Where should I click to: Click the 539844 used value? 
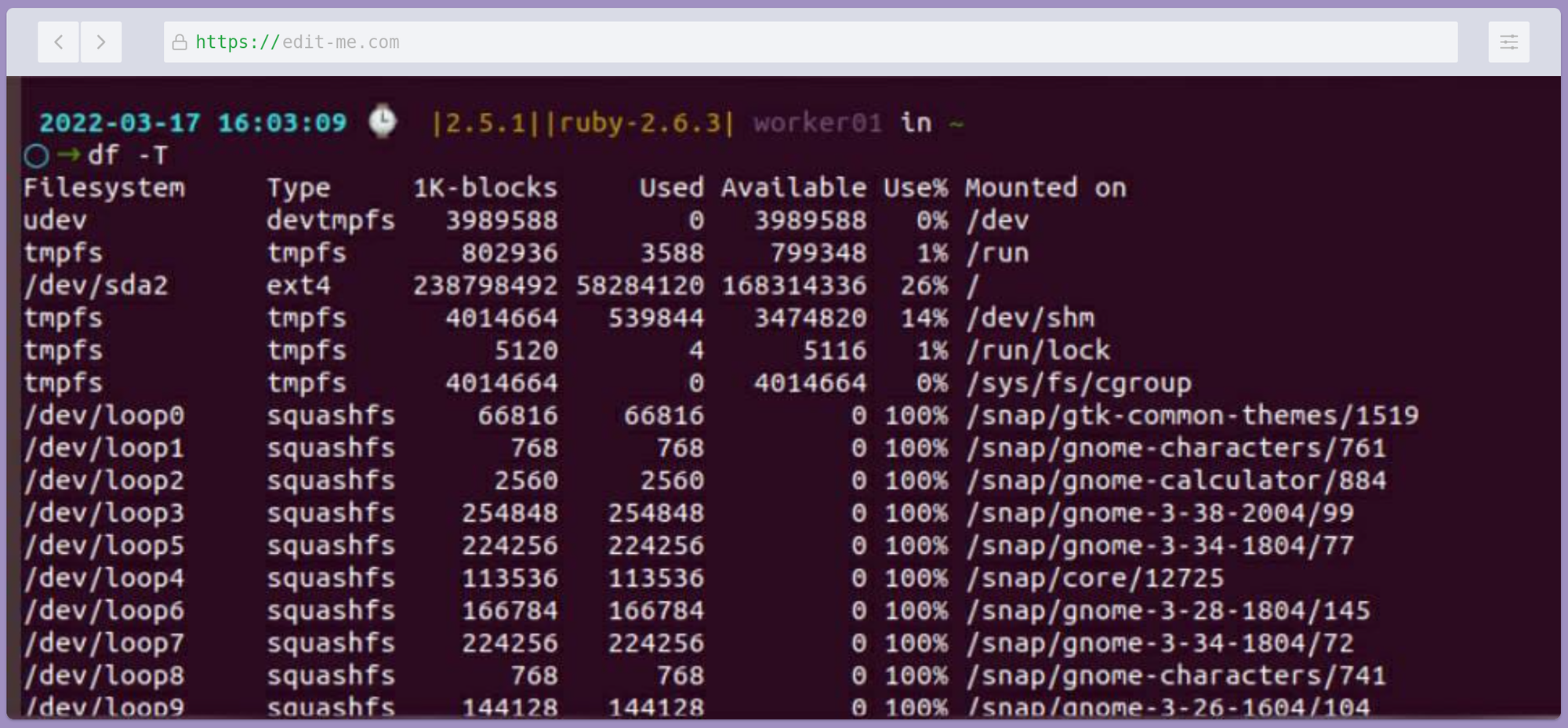656,318
